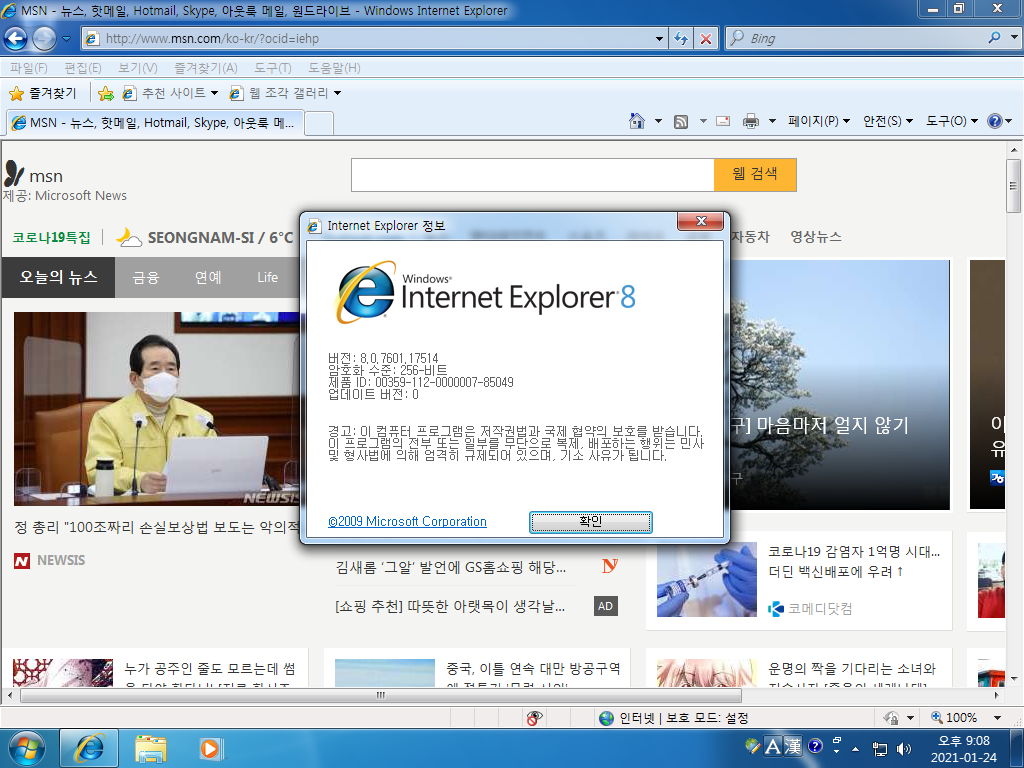Expand the zoom level 100% dropdown
Viewport: 1024px width, 768px height.
point(997,718)
